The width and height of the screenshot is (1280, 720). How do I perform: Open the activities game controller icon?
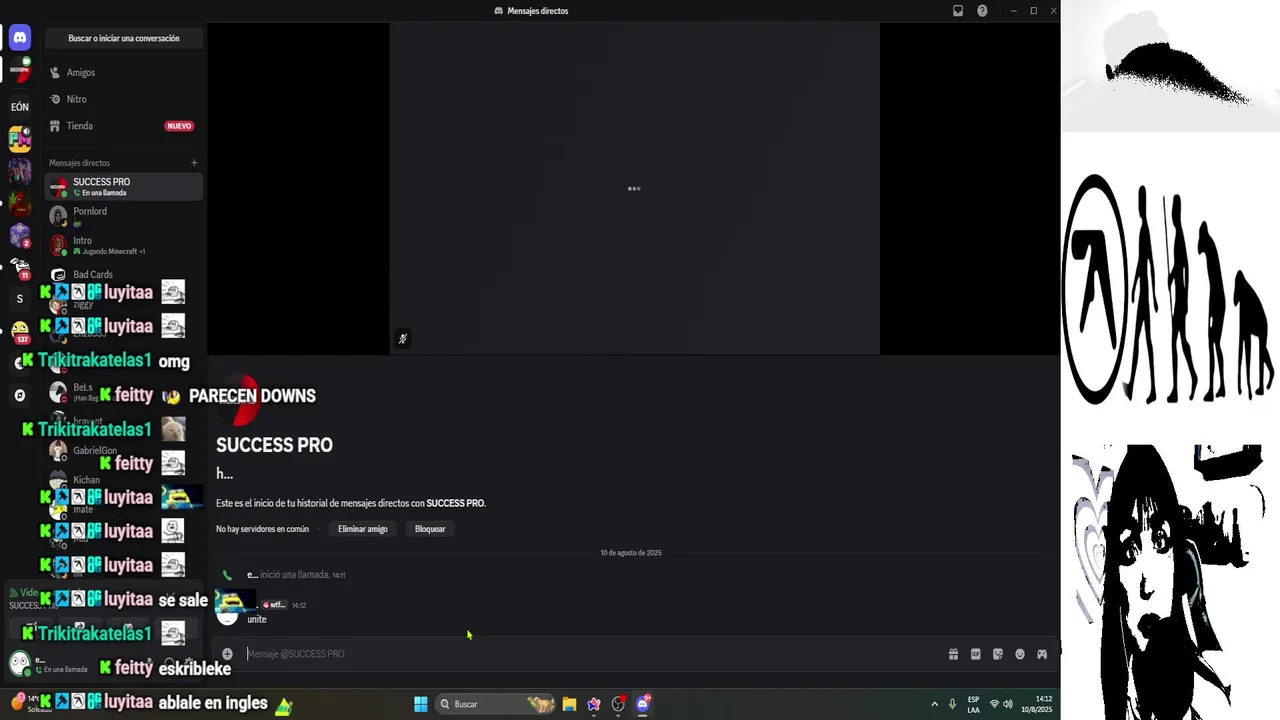tap(1041, 654)
